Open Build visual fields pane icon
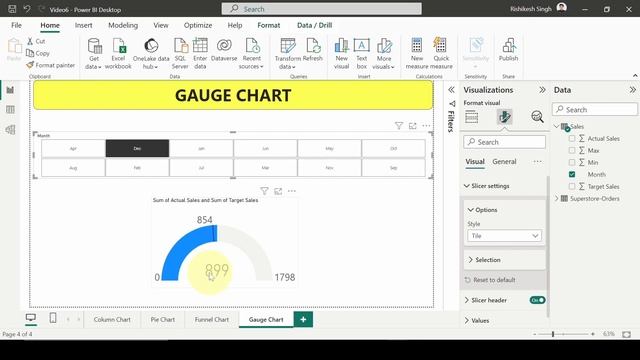This screenshot has width=640, height=360. pyautogui.click(x=471, y=117)
